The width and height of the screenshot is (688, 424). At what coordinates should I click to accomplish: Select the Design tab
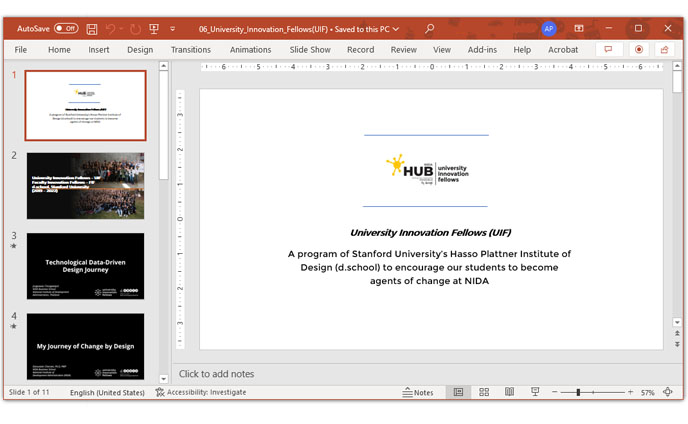[x=140, y=50]
